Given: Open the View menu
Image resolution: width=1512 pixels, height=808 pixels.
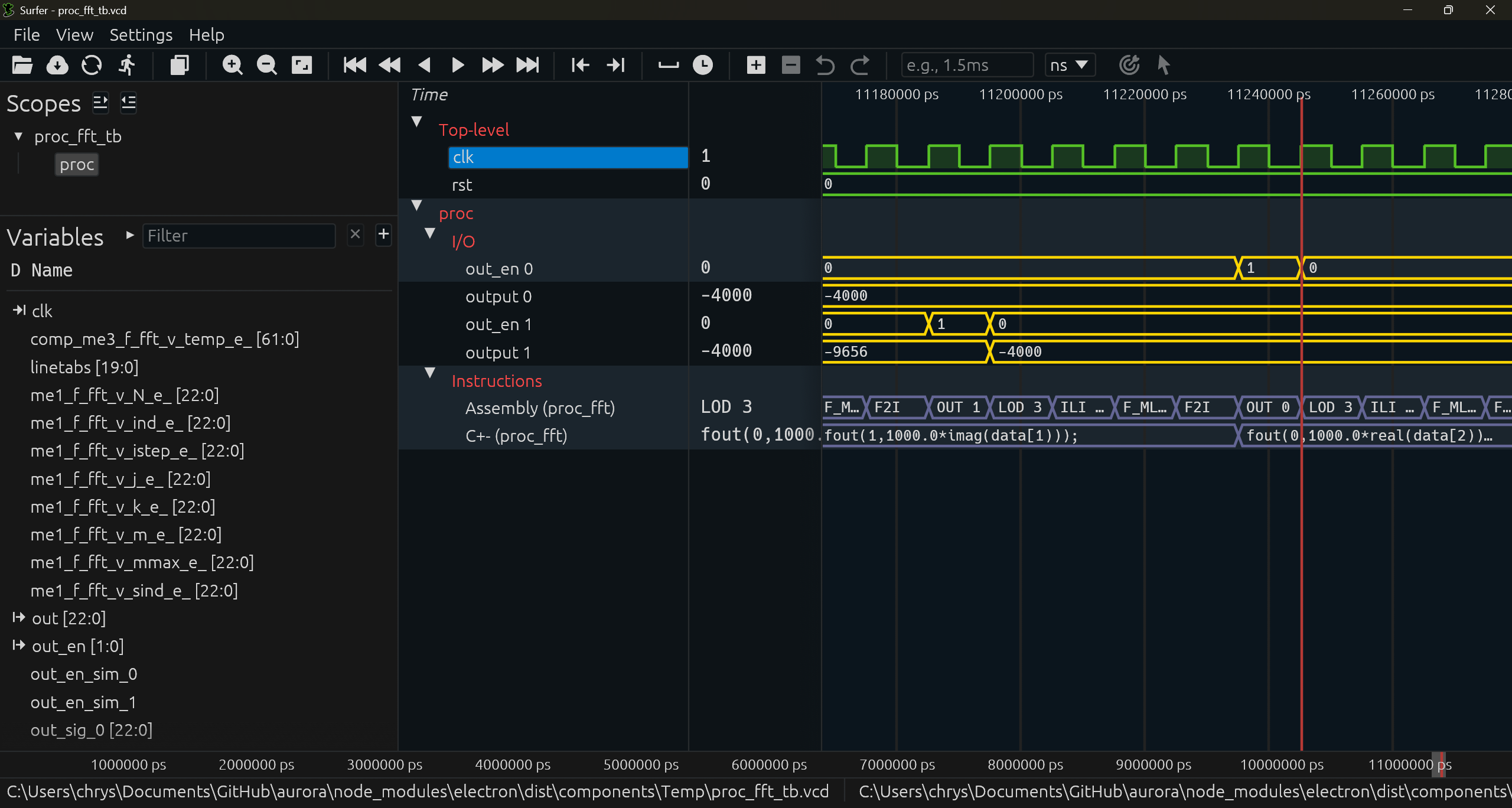Looking at the screenshot, I should pyautogui.click(x=74, y=35).
